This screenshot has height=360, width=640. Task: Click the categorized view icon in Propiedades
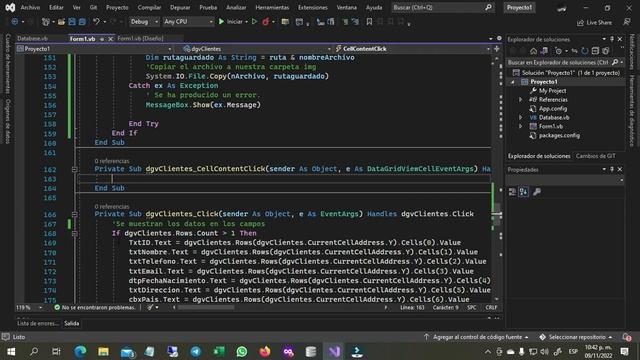[512, 191]
